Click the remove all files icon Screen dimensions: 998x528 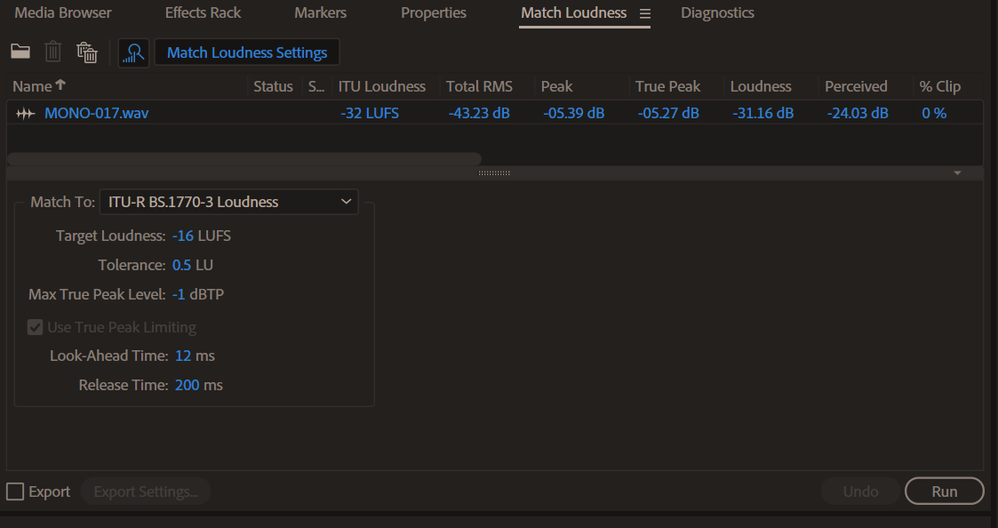coord(87,52)
